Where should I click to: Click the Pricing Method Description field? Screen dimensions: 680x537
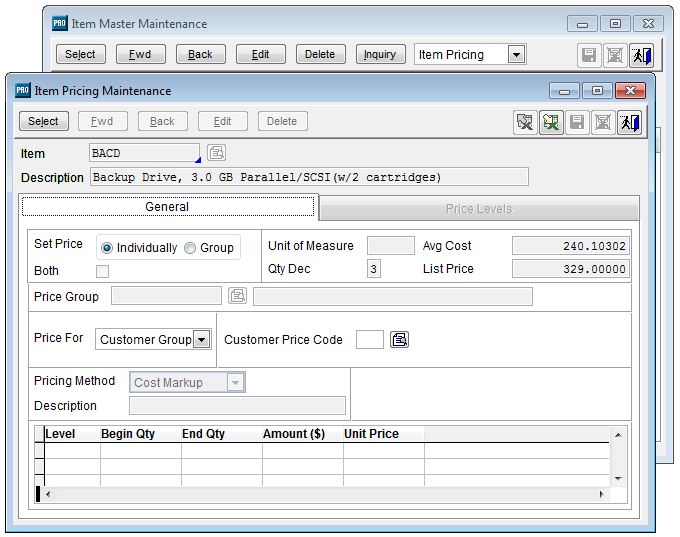(237, 406)
